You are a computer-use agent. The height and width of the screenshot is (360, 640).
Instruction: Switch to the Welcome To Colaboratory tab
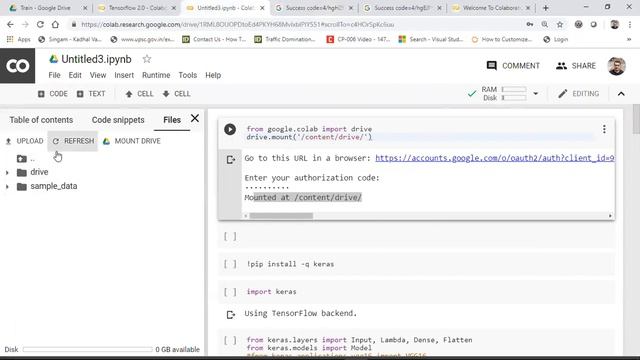coord(491,8)
